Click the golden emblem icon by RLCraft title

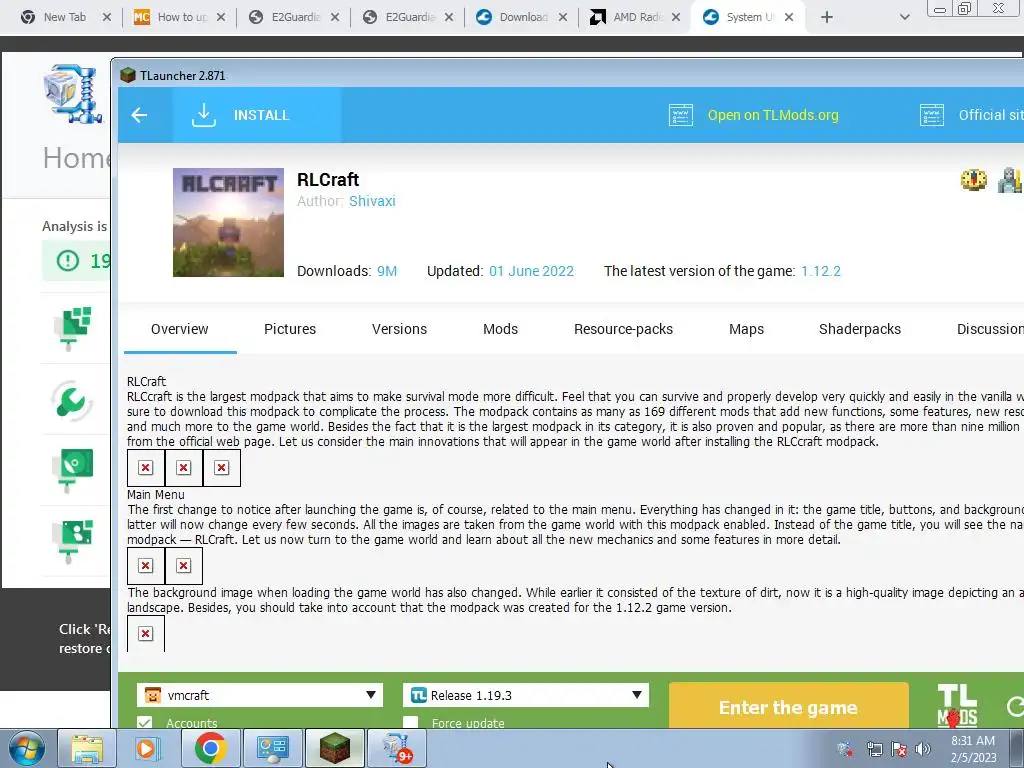[x=974, y=180]
